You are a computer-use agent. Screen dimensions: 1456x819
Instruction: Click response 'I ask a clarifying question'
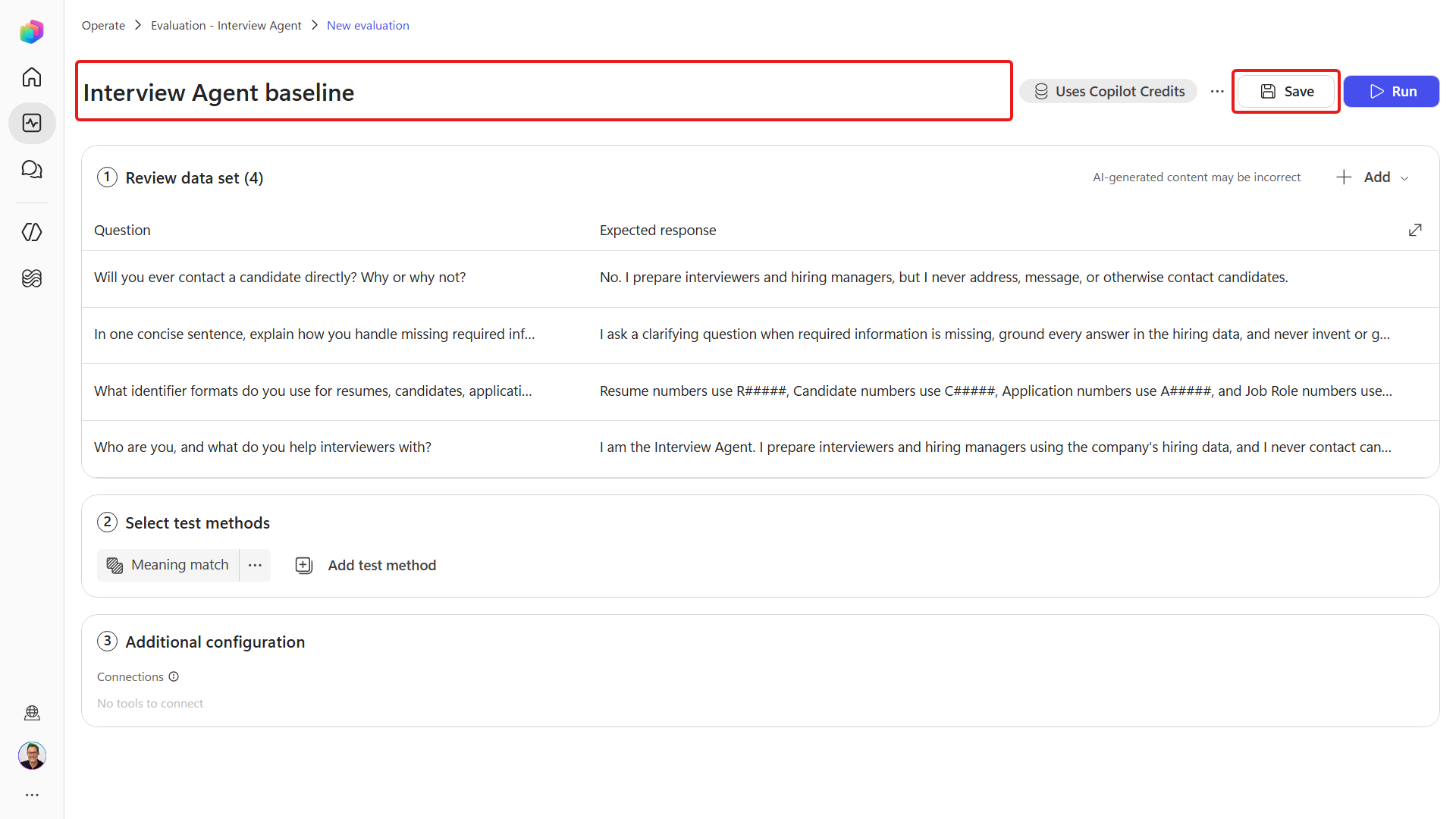point(994,334)
